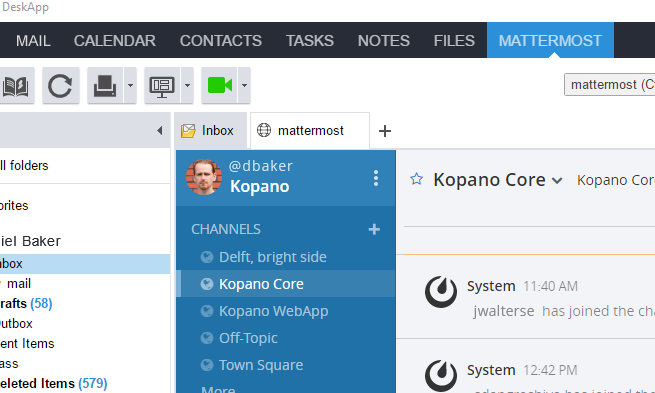Open the TASKS section
Screen dimensions: 655x393
point(310,41)
